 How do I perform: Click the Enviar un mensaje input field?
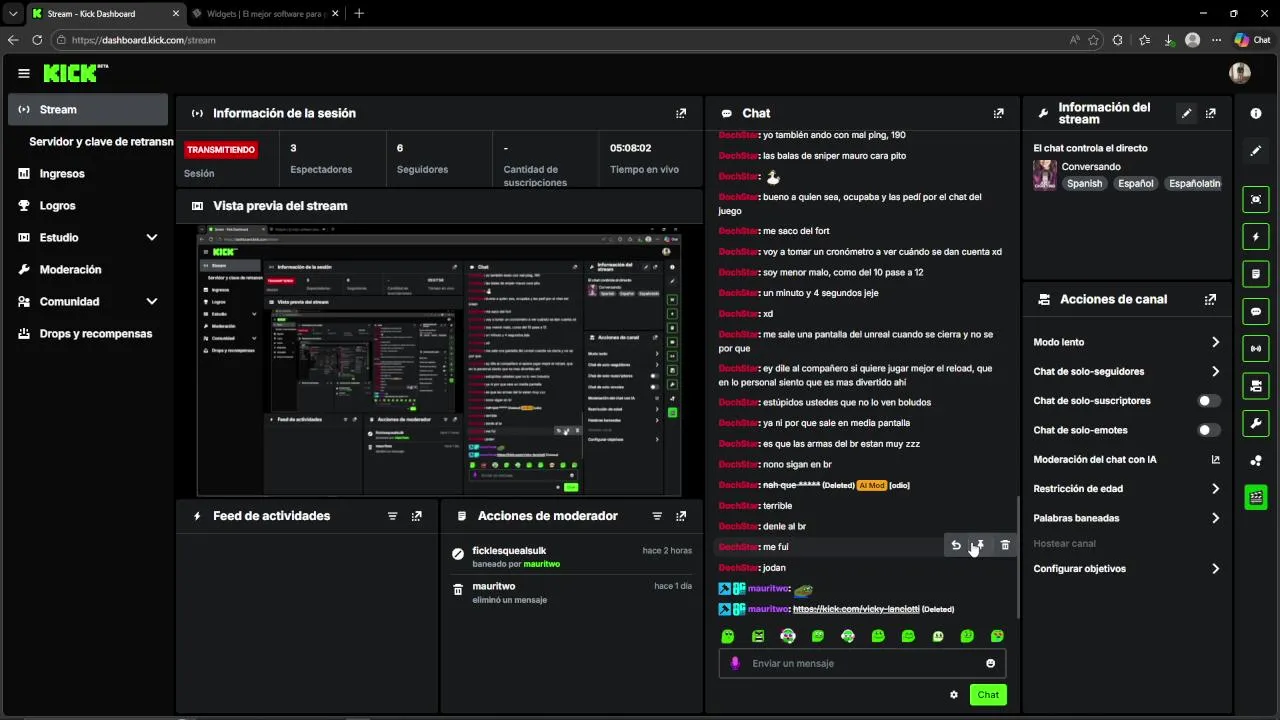coord(862,663)
